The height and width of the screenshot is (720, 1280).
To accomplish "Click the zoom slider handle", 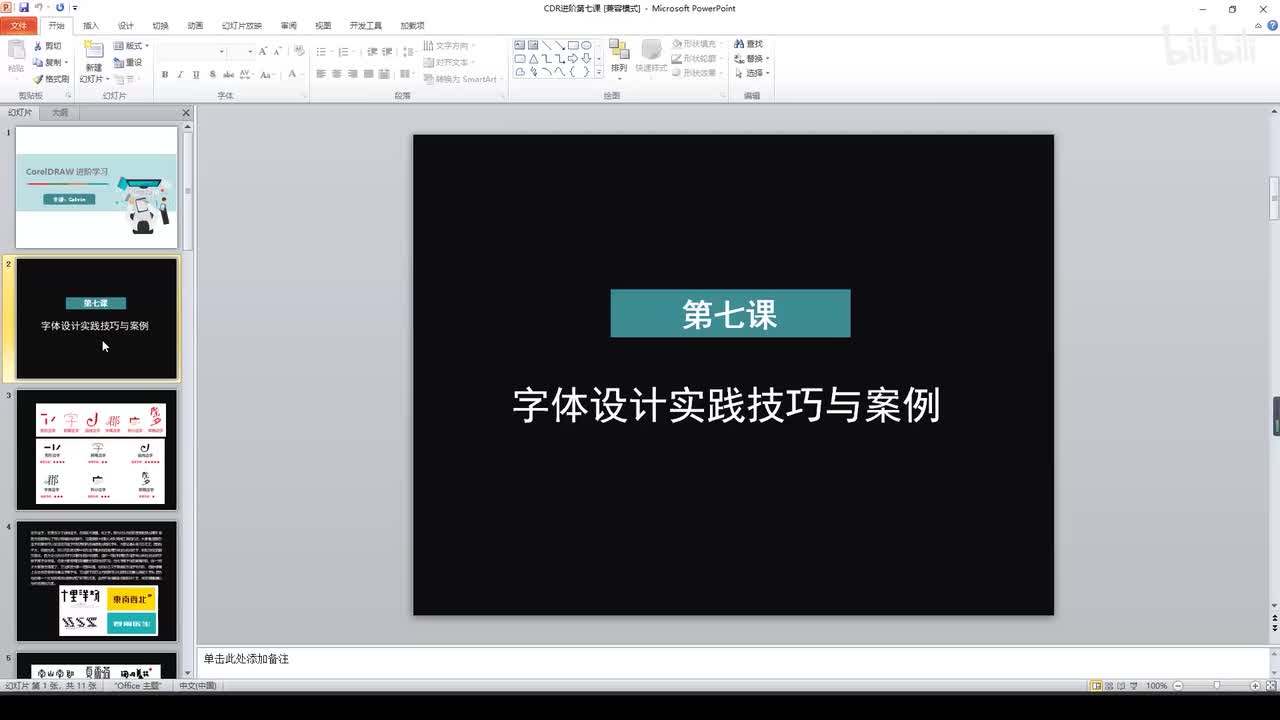I will [1217, 686].
